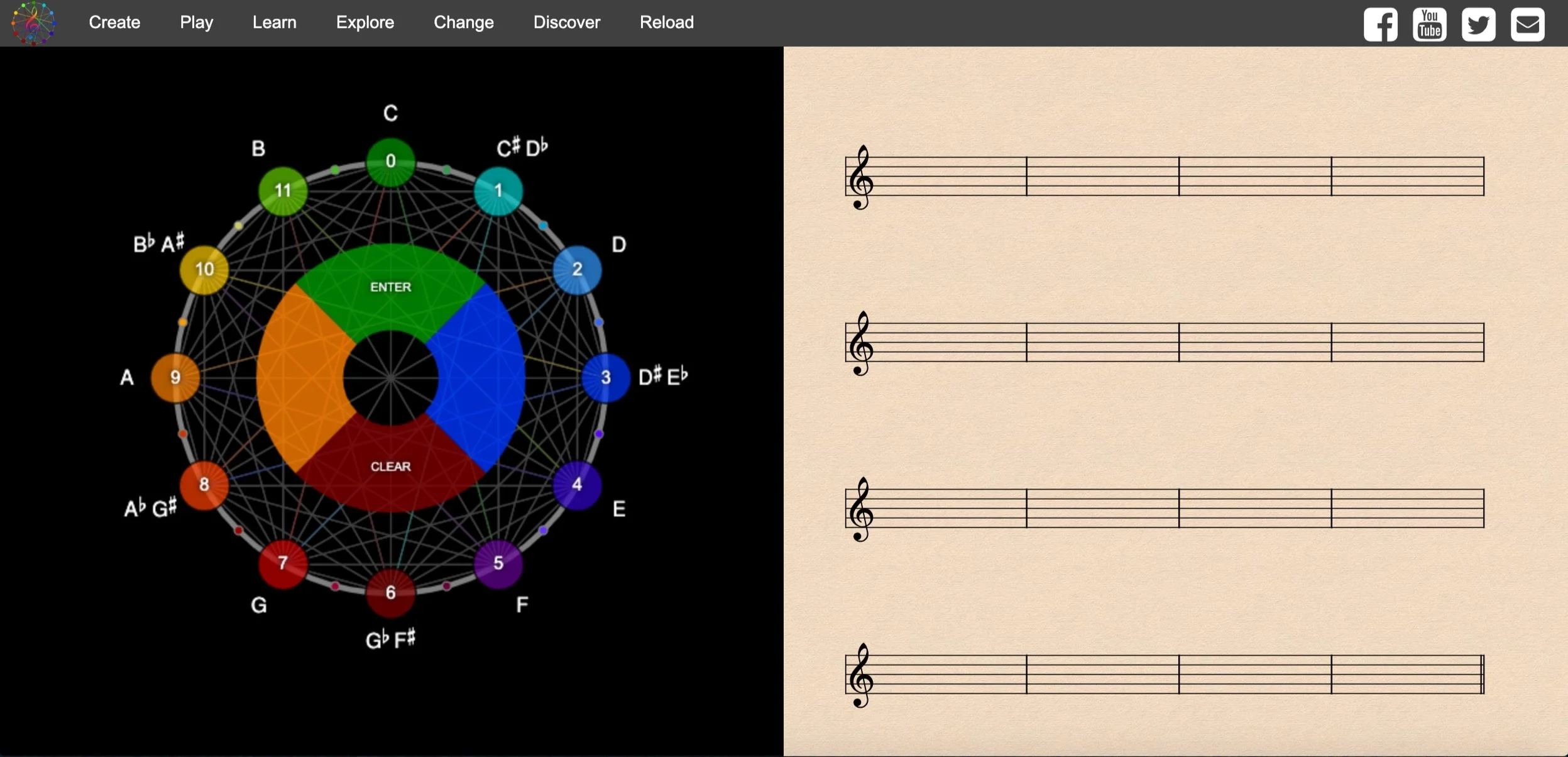Click the ENTER wedge on the wheel
Viewport: 1568px width, 757px height.
pyautogui.click(x=390, y=287)
